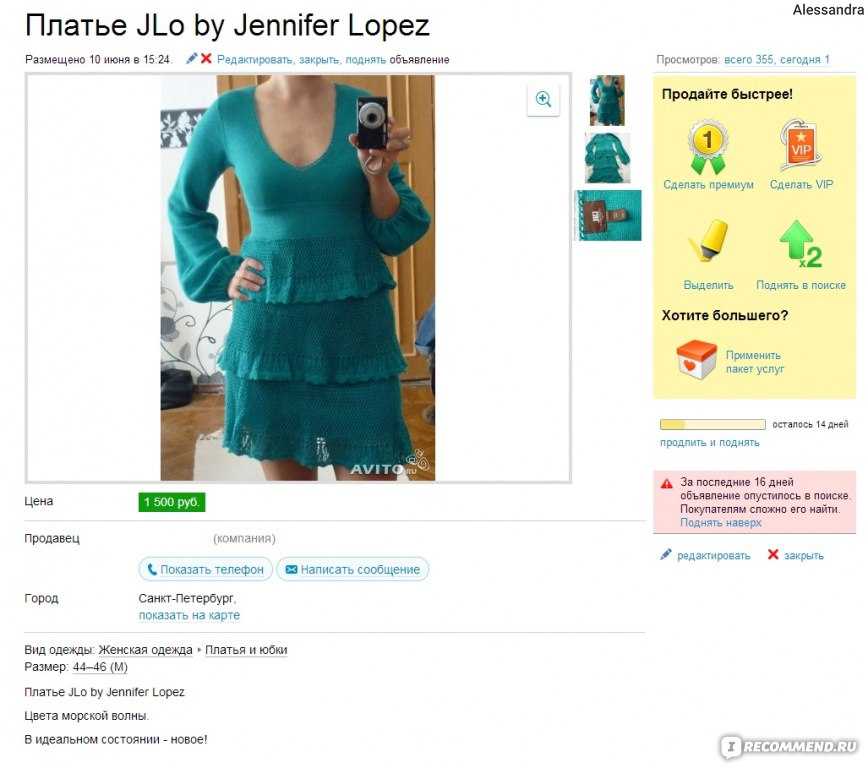Image resolution: width=868 pixels, height=768 pixels.
Task: Click продлить и поднять link
Action: [x=709, y=442]
